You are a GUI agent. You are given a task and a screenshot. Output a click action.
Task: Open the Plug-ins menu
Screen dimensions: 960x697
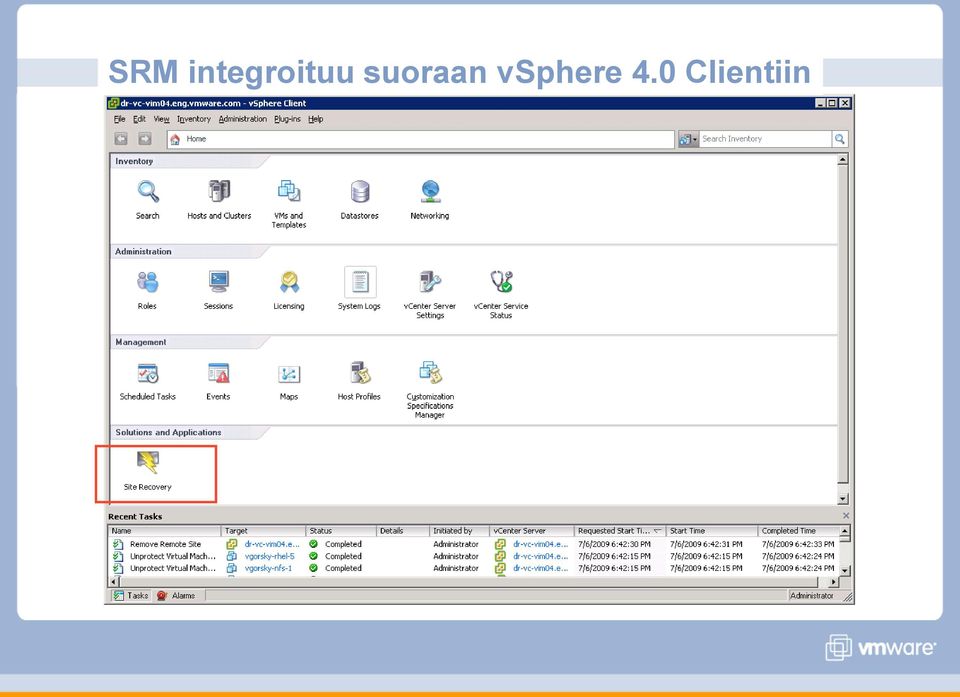tap(288, 119)
